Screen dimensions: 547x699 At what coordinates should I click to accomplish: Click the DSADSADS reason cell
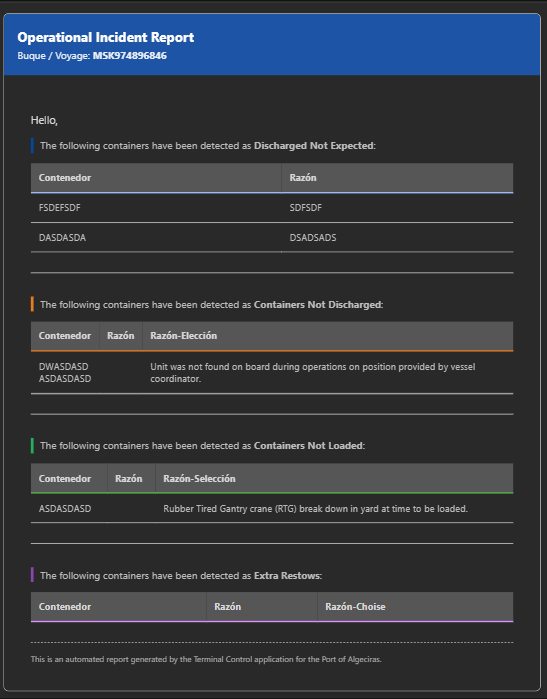pos(313,238)
